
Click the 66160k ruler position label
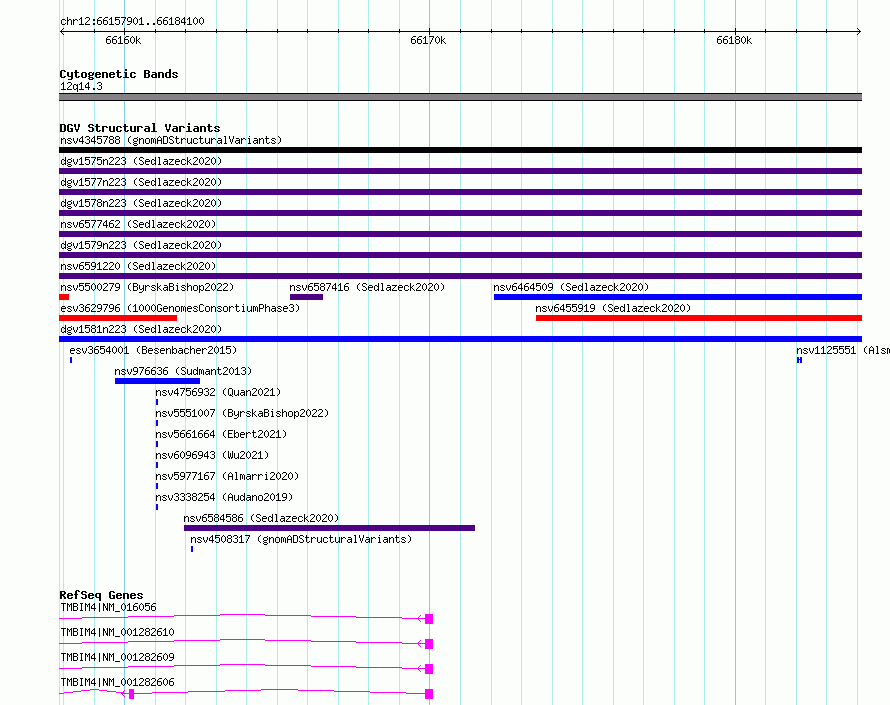[123, 40]
